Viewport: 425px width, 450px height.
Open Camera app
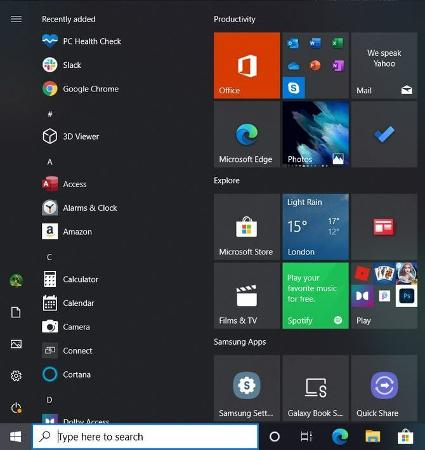(66, 327)
